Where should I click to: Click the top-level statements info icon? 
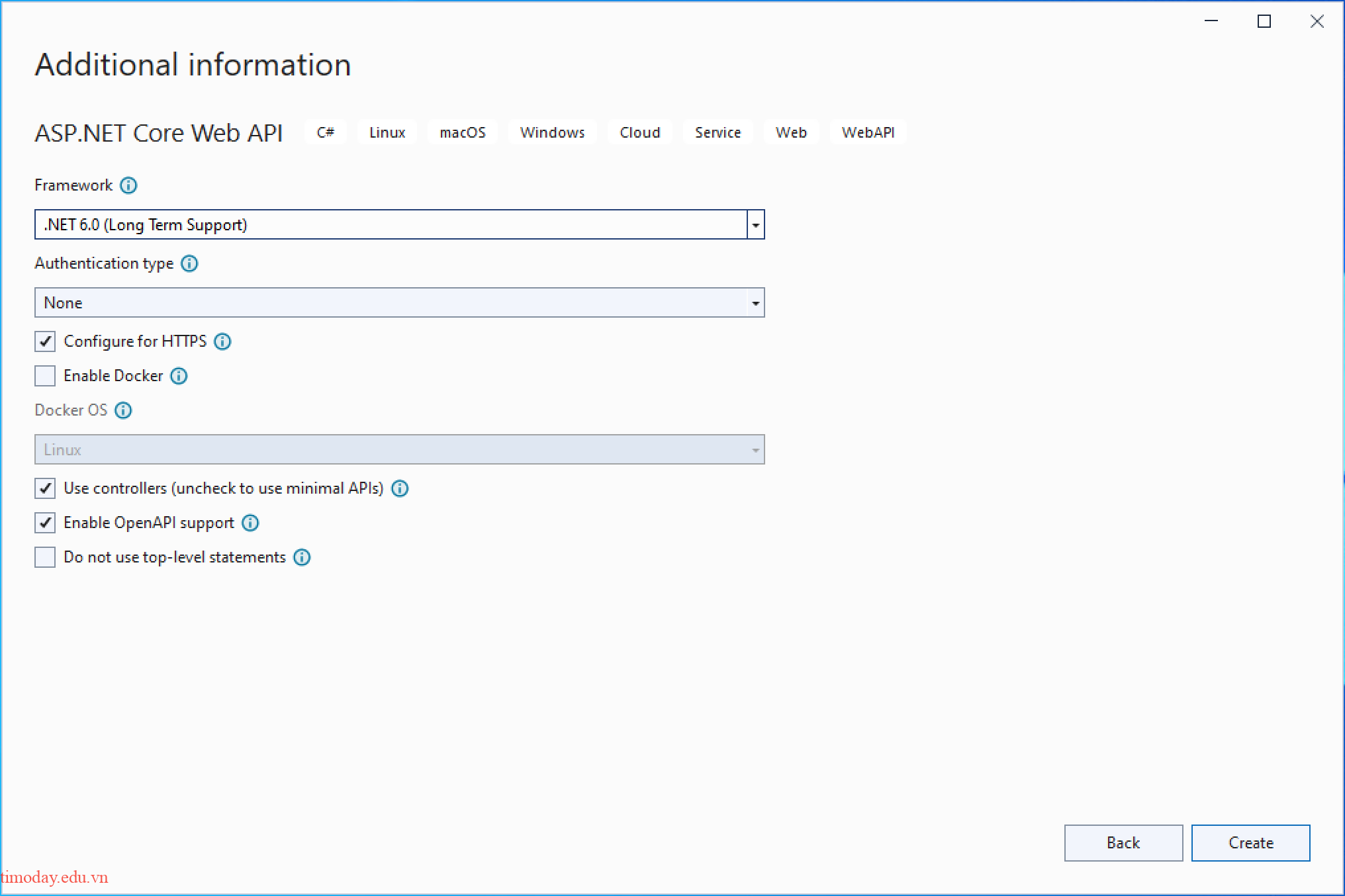point(302,557)
